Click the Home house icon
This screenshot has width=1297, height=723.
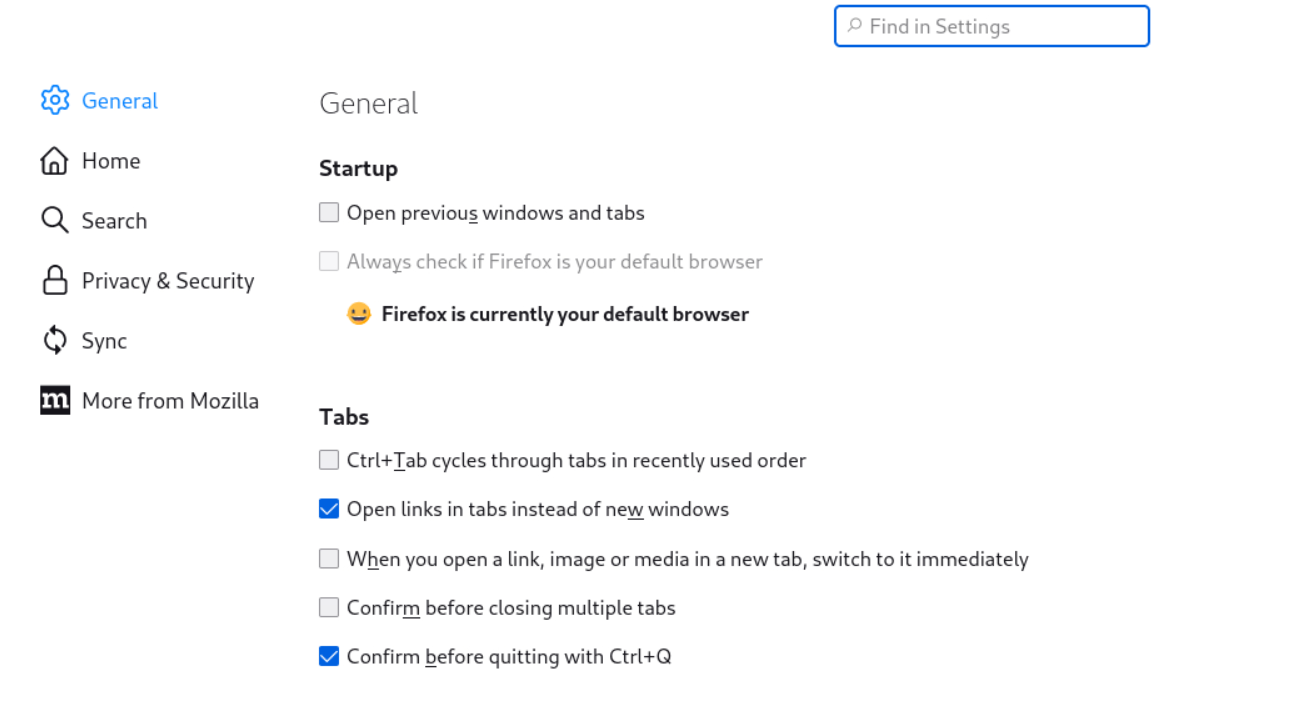point(54,161)
